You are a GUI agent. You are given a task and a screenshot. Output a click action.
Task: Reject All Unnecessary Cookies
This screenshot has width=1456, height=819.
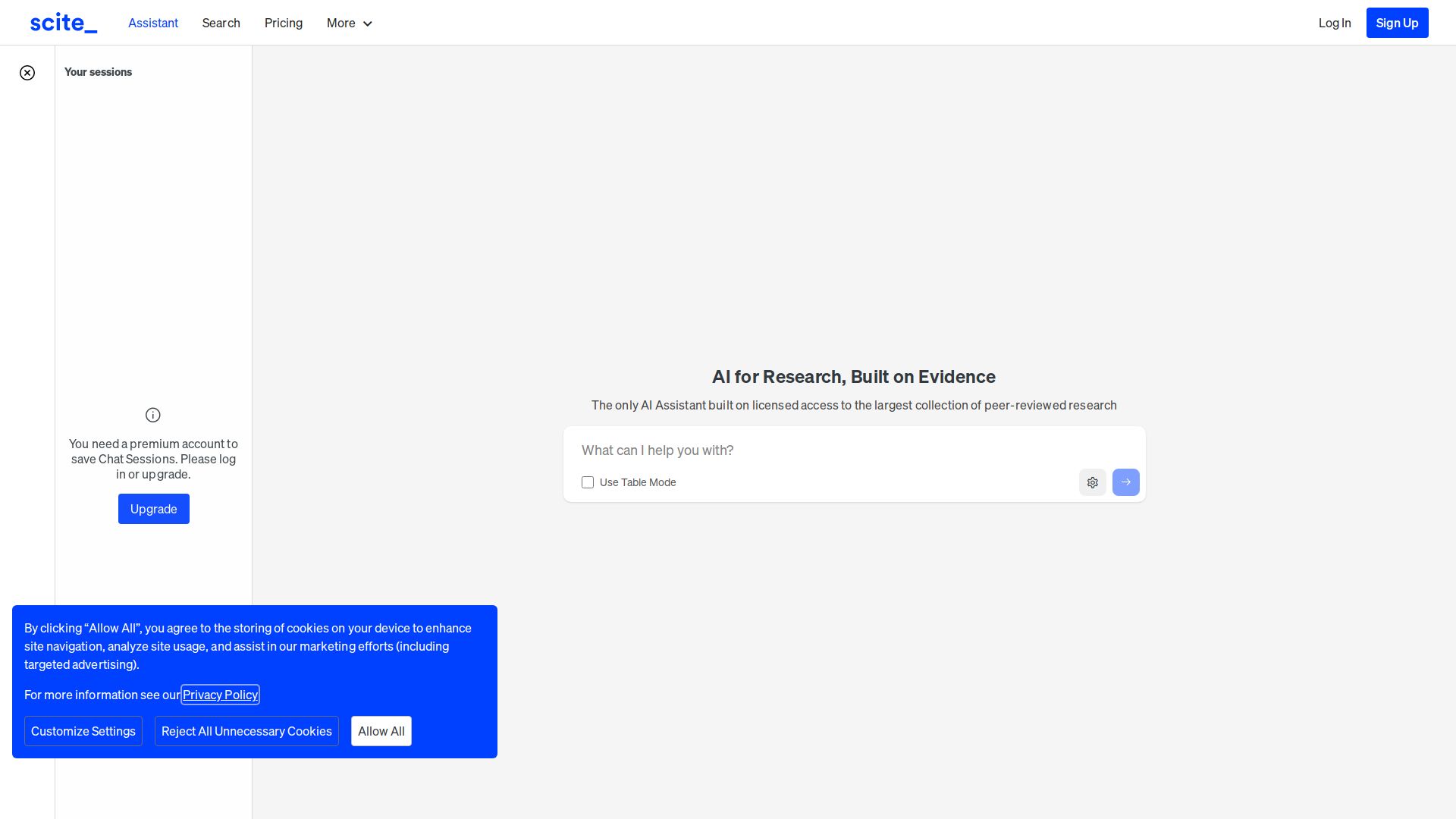pyautogui.click(x=246, y=731)
